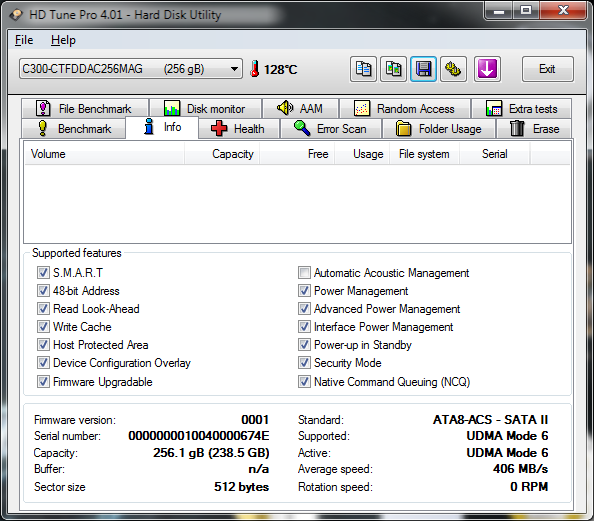594x521 pixels.
Task: Switch to the Erase tab
Action: coord(534,128)
